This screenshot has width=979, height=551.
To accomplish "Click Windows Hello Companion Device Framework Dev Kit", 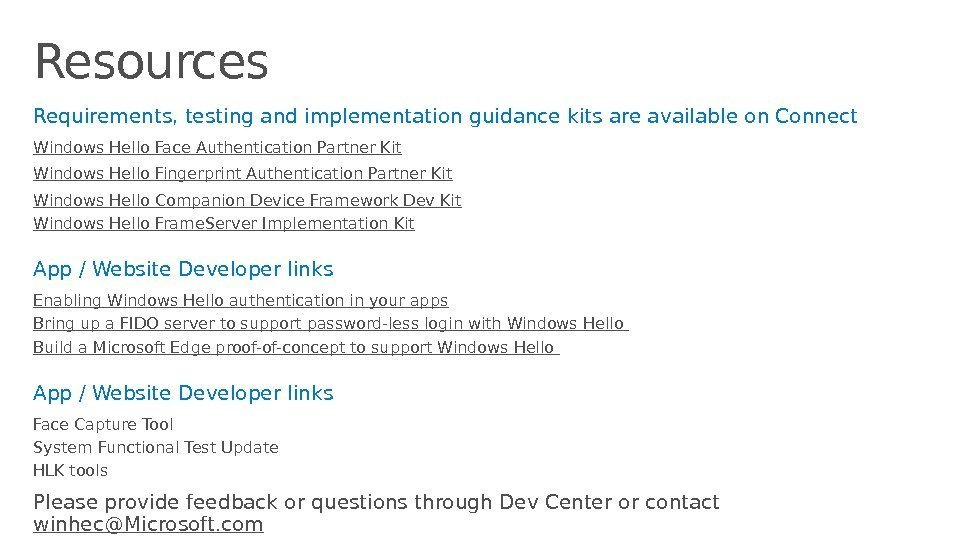I will click(247, 200).
